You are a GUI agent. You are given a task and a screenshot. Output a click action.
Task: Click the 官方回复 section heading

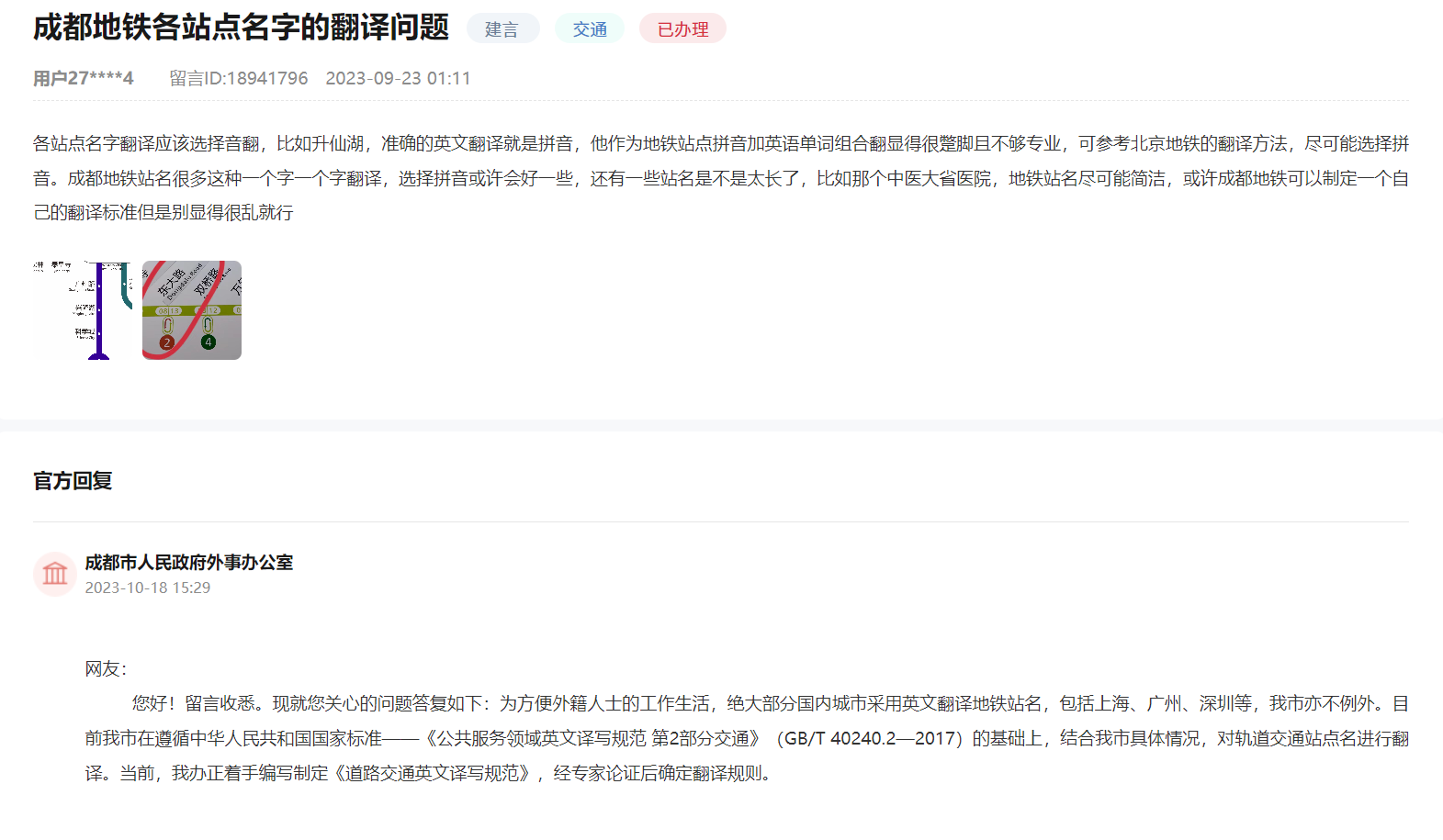73,481
